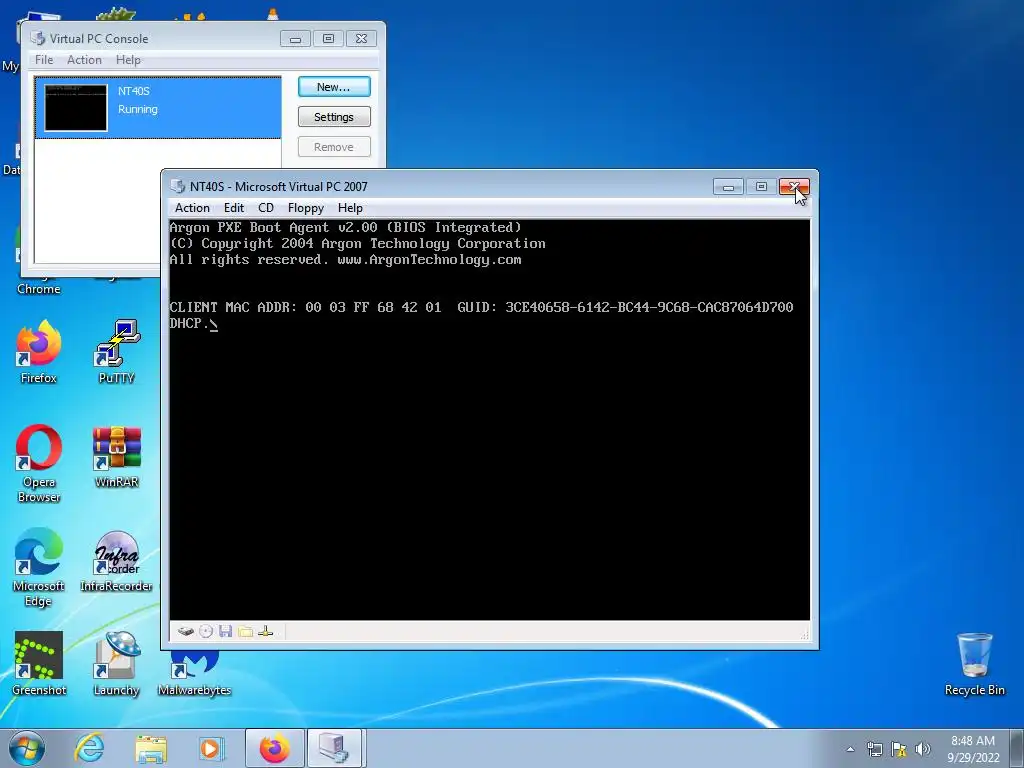Close the Virtual PC Console window
This screenshot has height=768, width=1024.
(x=361, y=39)
